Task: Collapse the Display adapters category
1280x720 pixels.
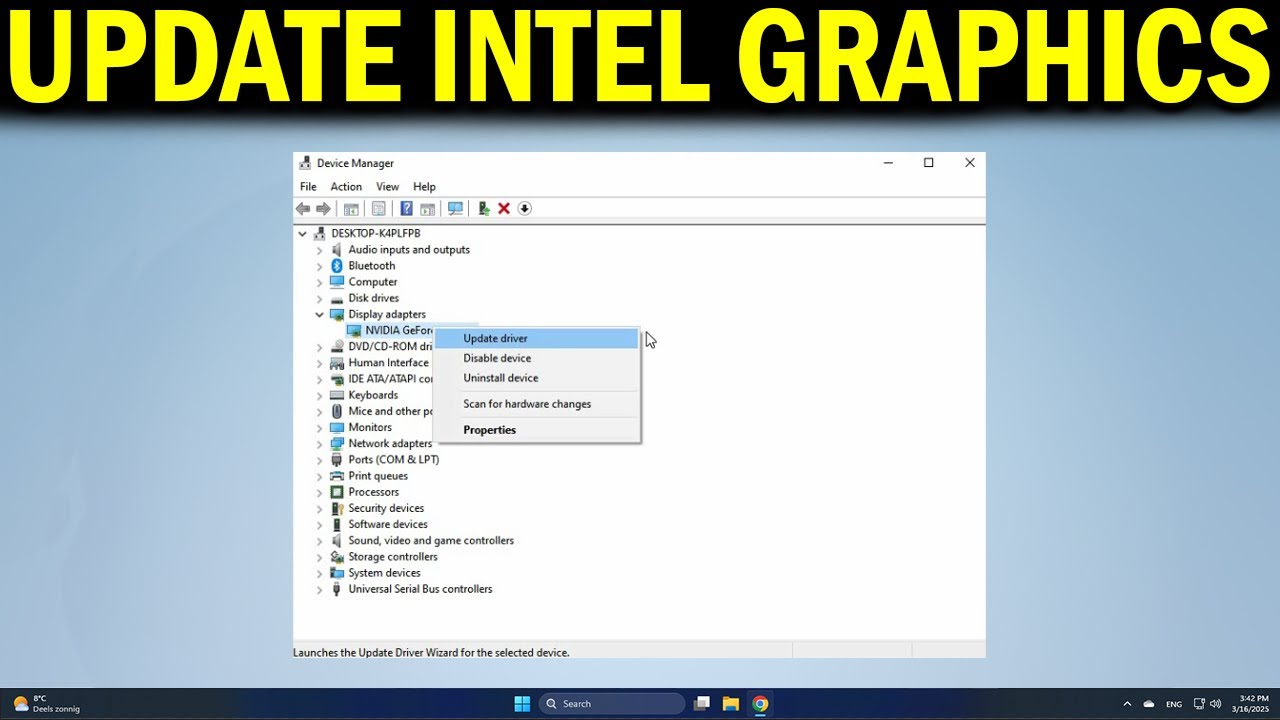Action: pyautogui.click(x=320, y=314)
